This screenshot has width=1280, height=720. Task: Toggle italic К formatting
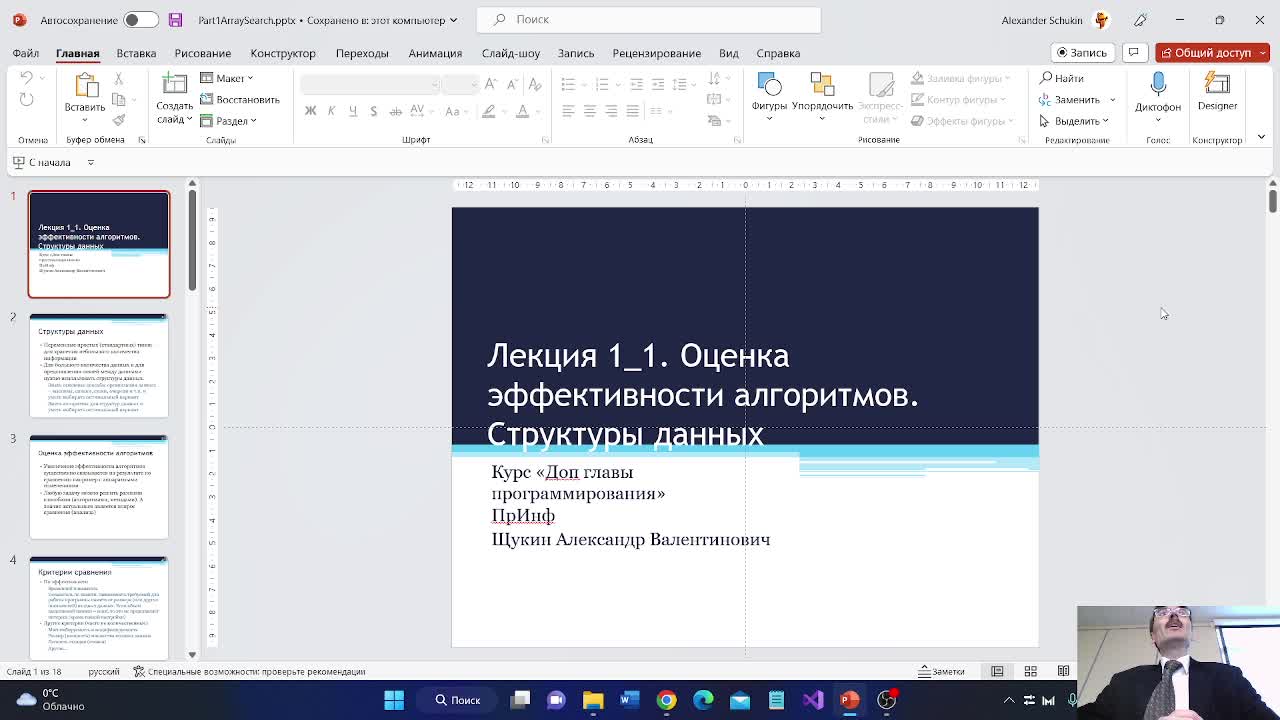point(331,111)
